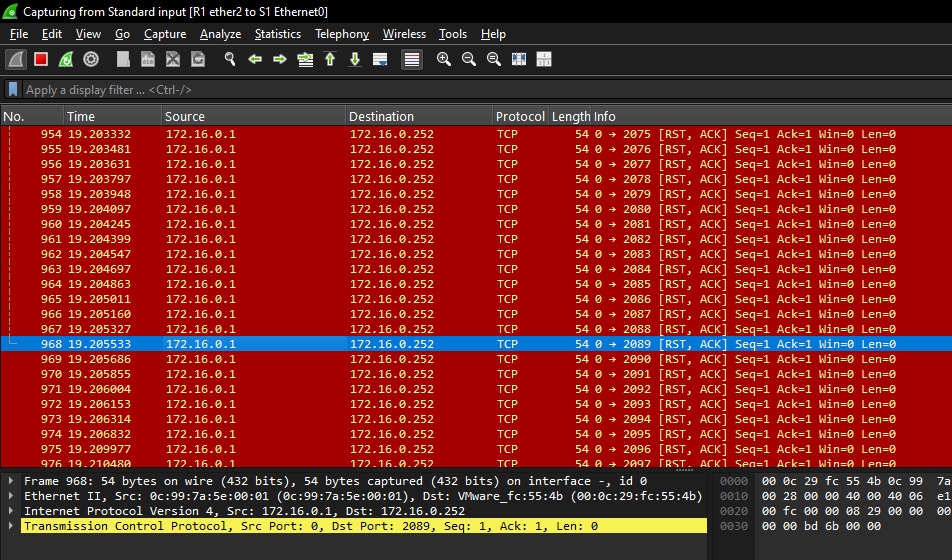The height and width of the screenshot is (560, 952).
Task: Toggle packet list colorization
Action: [411, 60]
